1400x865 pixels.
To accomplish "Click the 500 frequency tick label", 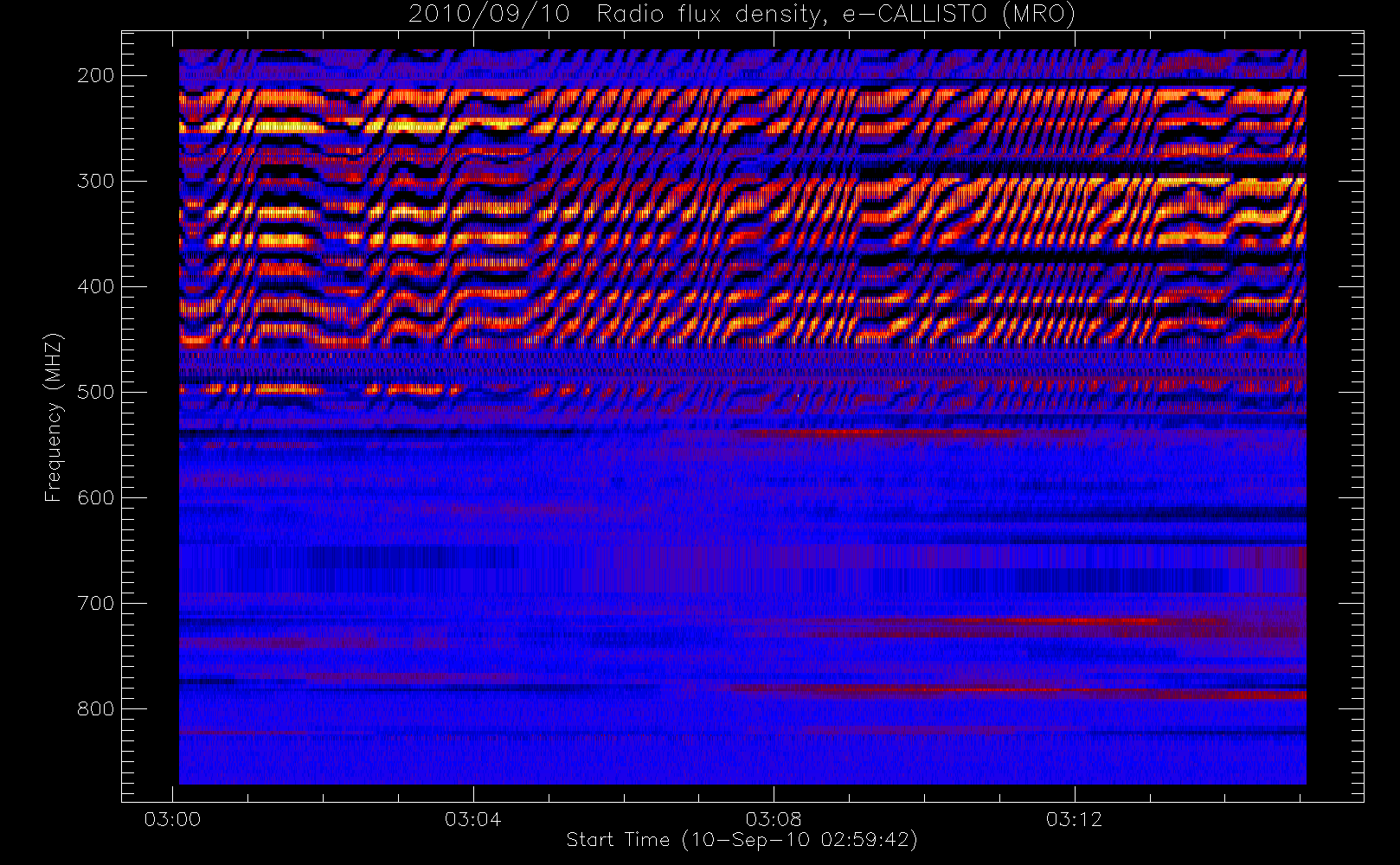I will [96, 392].
